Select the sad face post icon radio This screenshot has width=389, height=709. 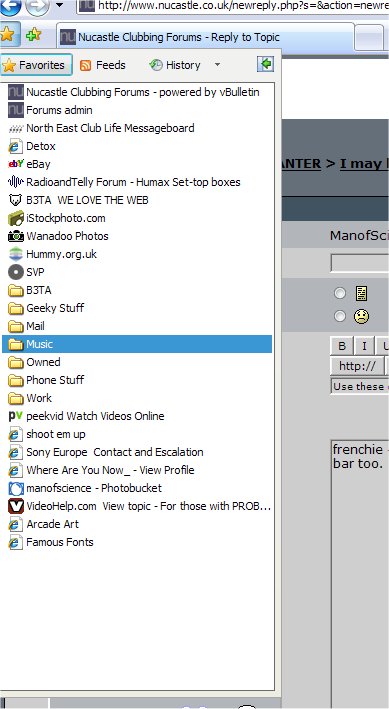click(x=340, y=316)
